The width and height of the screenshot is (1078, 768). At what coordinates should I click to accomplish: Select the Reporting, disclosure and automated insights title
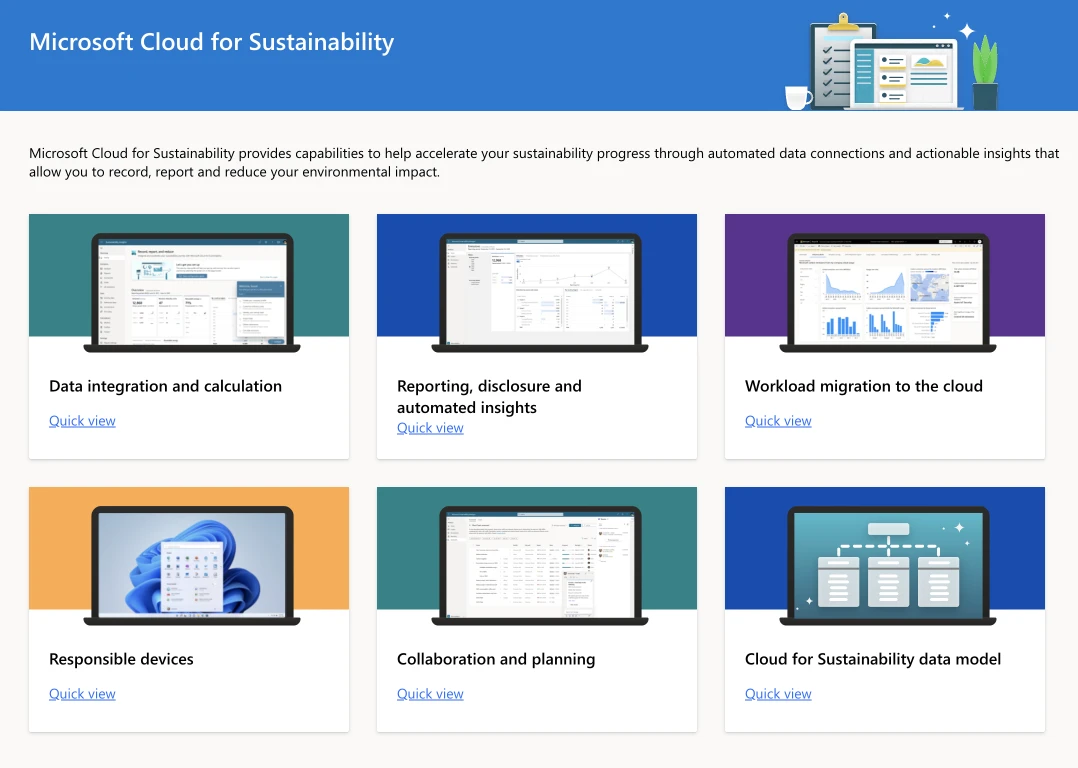coord(489,396)
